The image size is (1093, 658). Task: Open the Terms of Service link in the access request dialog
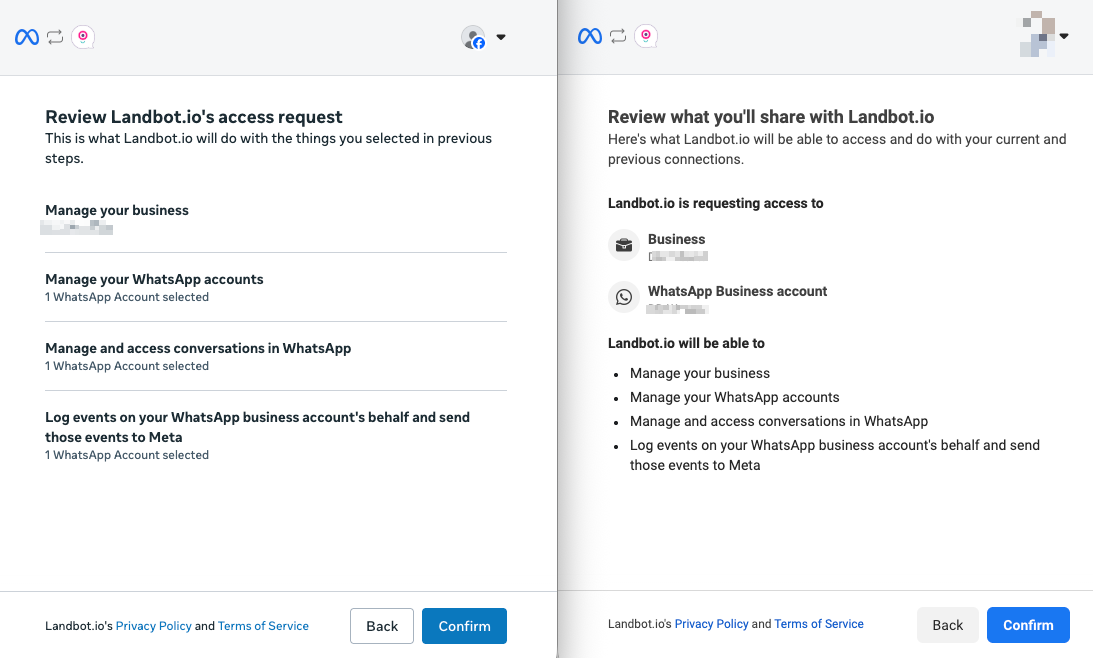(263, 626)
